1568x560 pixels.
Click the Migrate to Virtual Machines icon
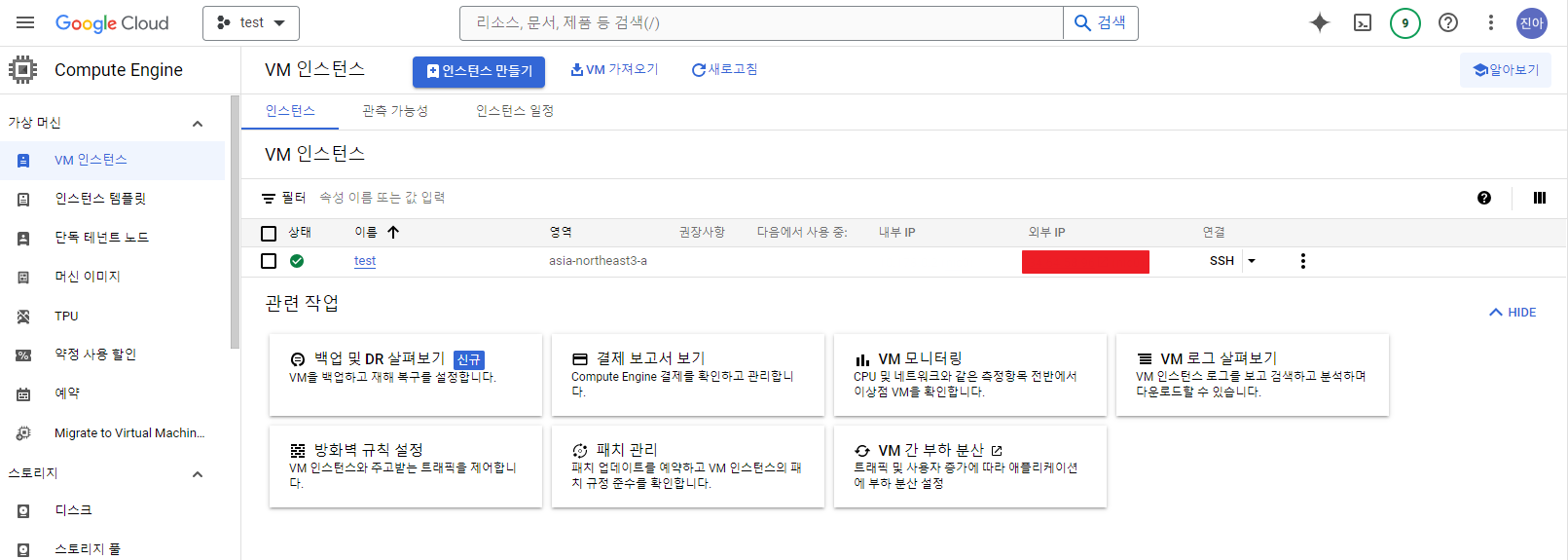coord(23,433)
